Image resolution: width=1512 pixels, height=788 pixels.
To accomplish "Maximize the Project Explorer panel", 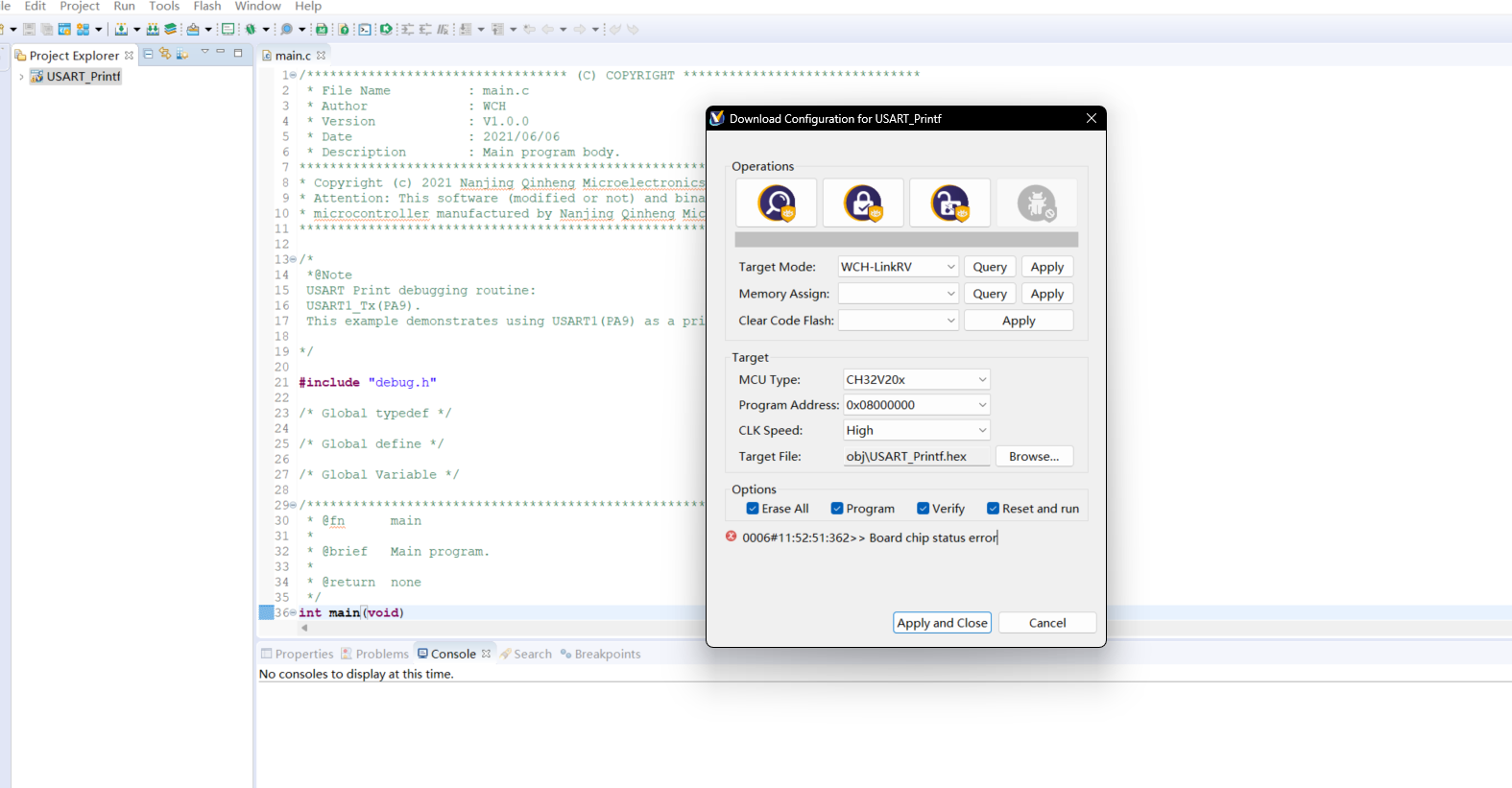I will [x=238, y=53].
